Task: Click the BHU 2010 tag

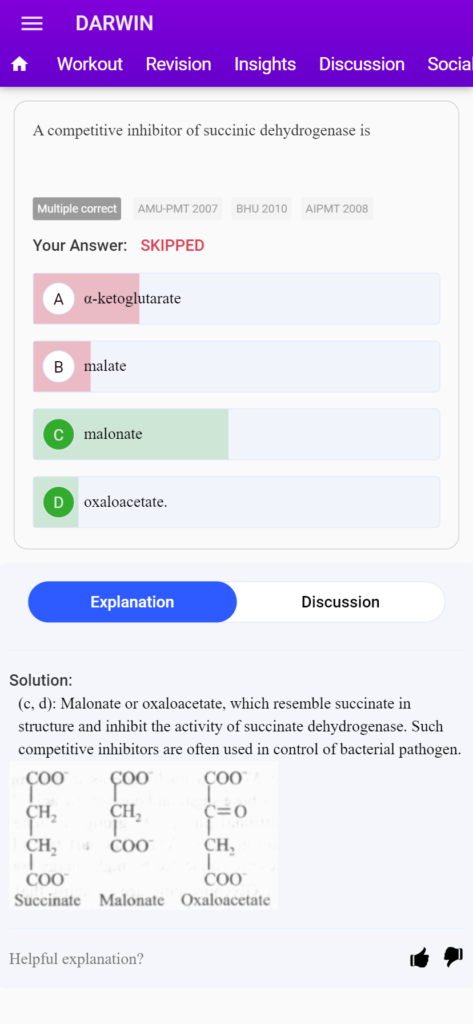Action: pos(261,209)
